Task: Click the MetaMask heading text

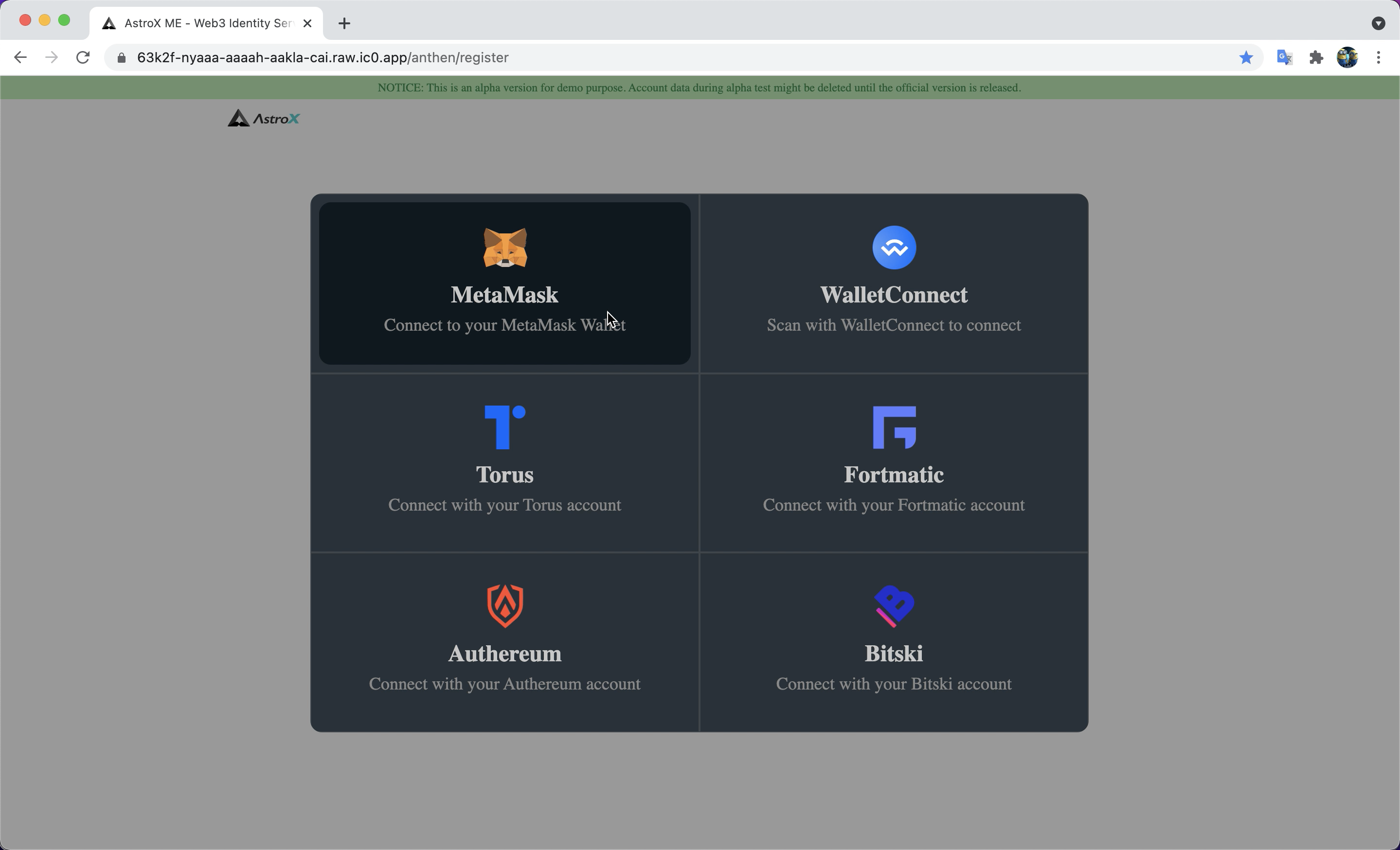Action: point(504,295)
